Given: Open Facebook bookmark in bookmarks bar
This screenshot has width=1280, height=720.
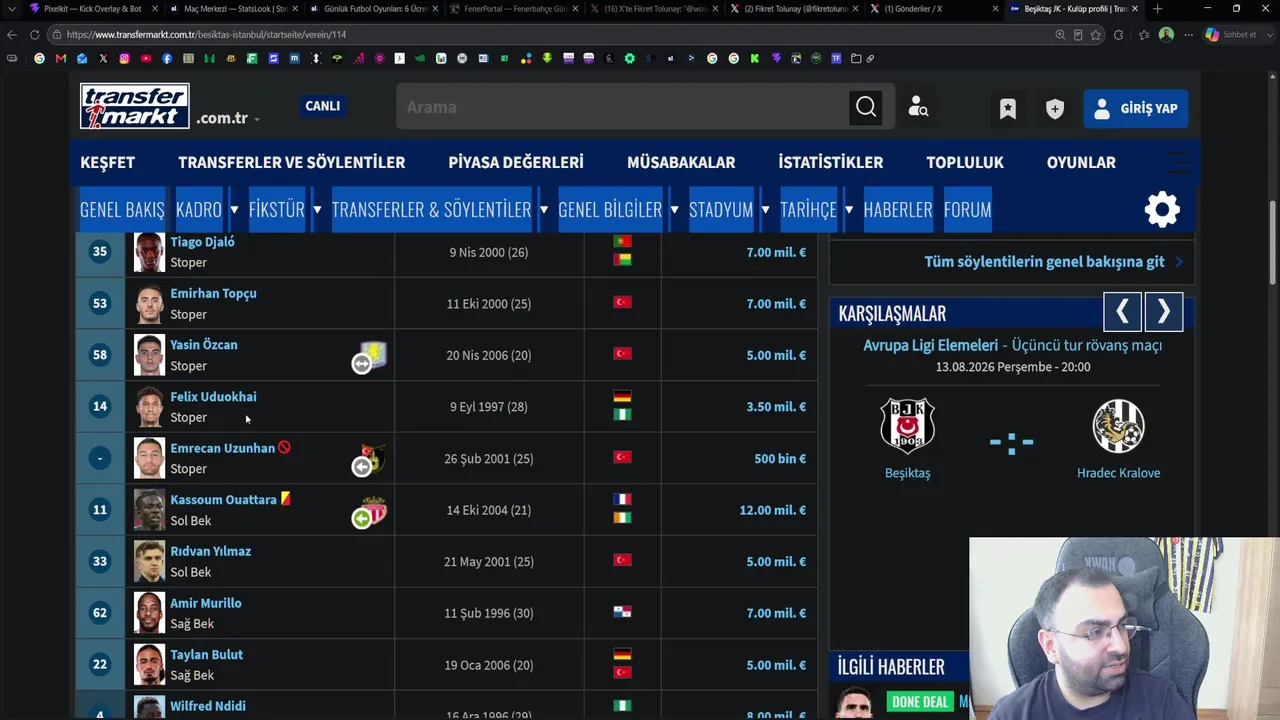Looking at the screenshot, I should tap(166, 59).
